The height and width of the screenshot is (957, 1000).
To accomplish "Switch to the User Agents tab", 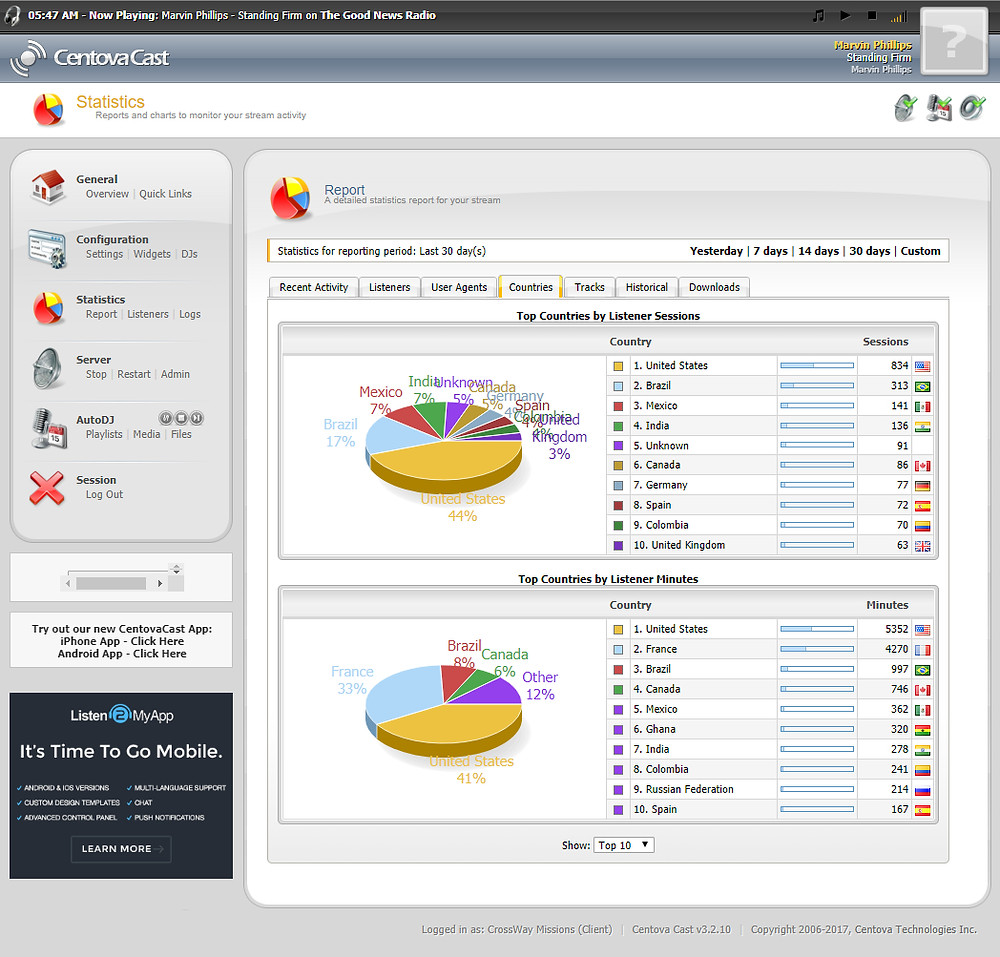I will click(459, 288).
